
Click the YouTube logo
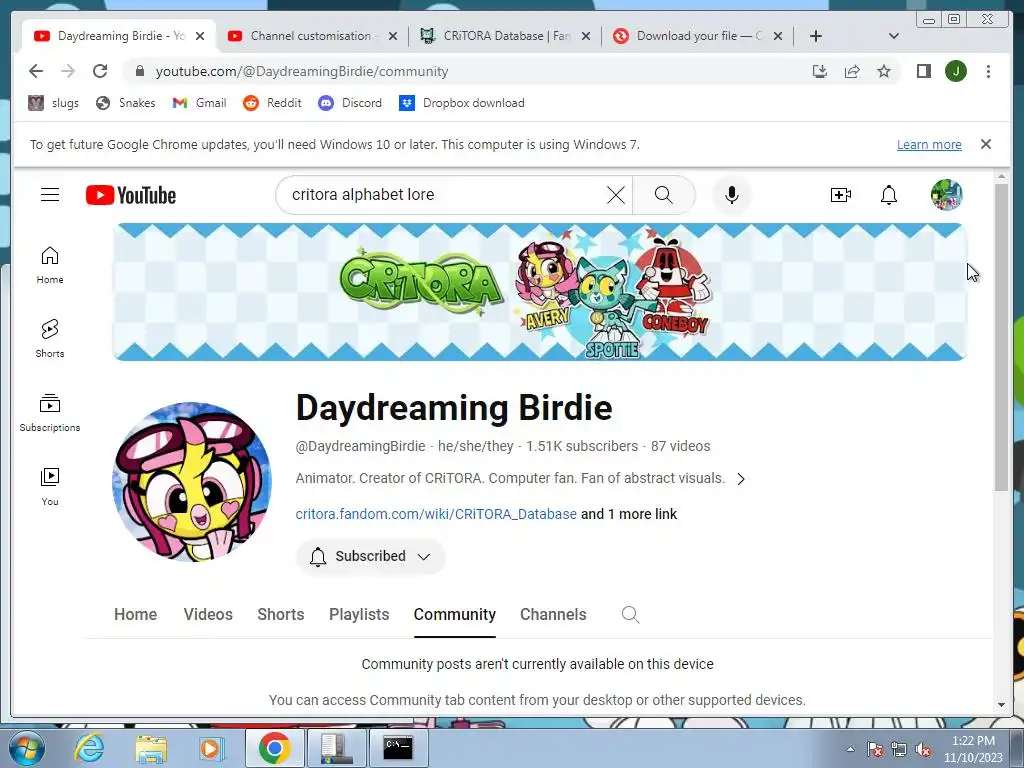coord(131,195)
